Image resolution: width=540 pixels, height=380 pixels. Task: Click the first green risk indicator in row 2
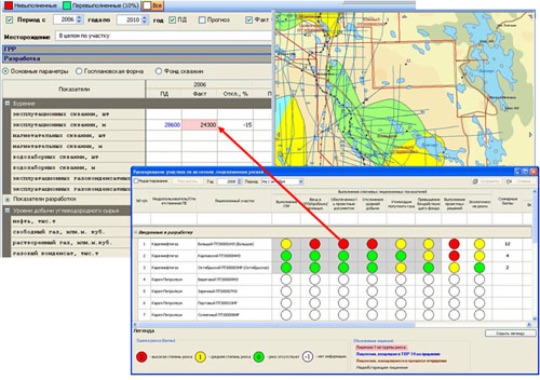coord(286,256)
